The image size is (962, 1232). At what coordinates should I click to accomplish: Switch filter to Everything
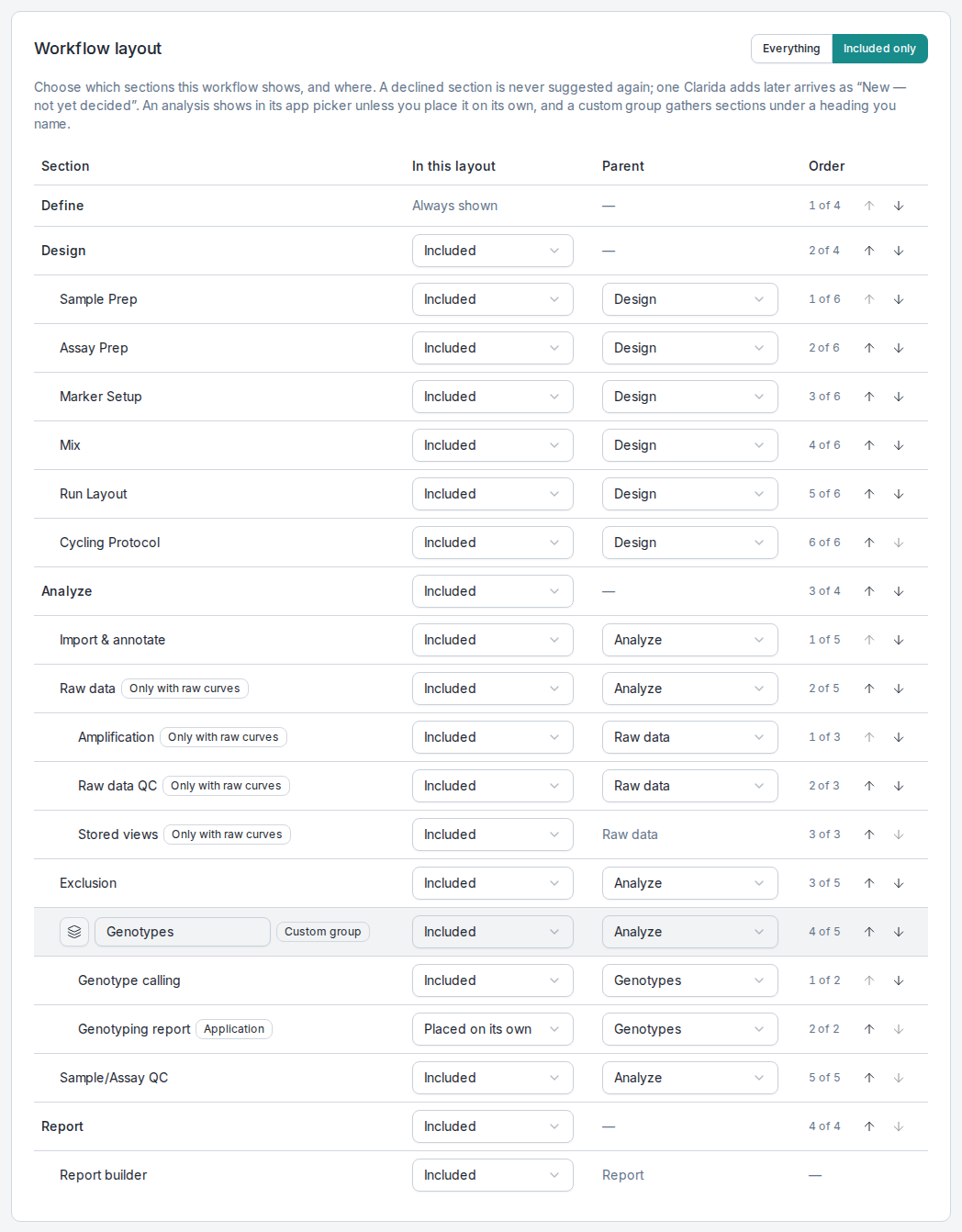click(x=791, y=49)
